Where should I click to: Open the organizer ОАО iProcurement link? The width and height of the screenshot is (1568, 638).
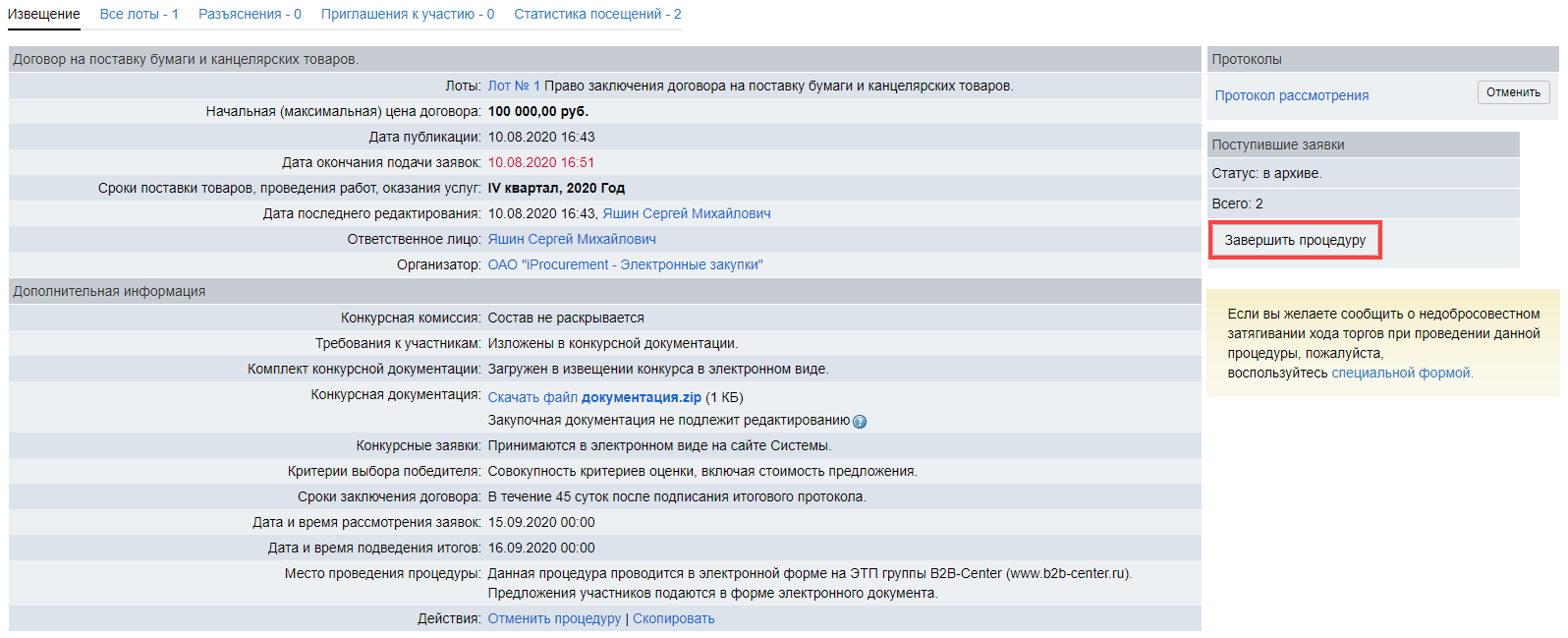click(x=625, y=264)
